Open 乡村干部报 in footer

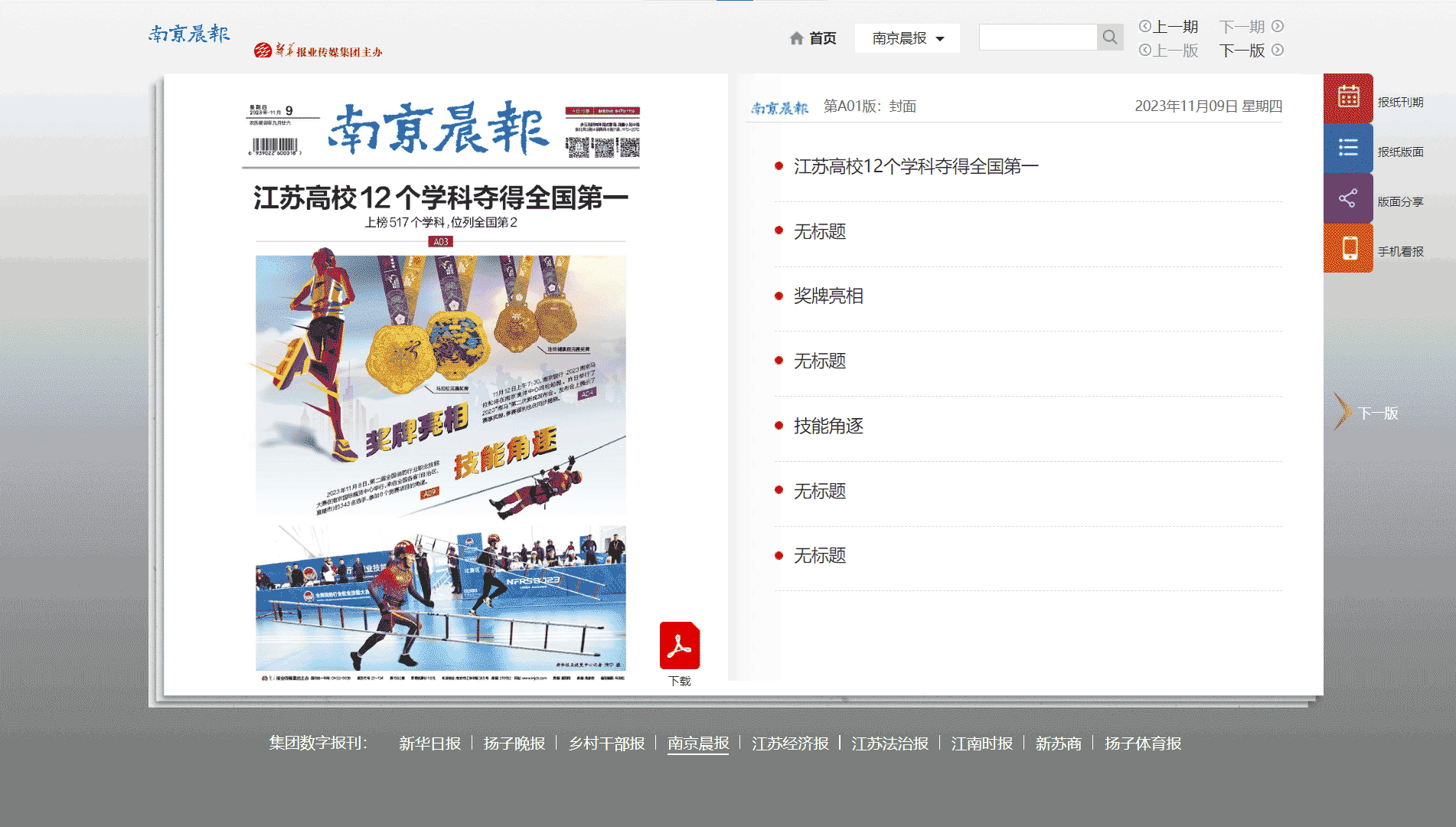click(606, 744)
